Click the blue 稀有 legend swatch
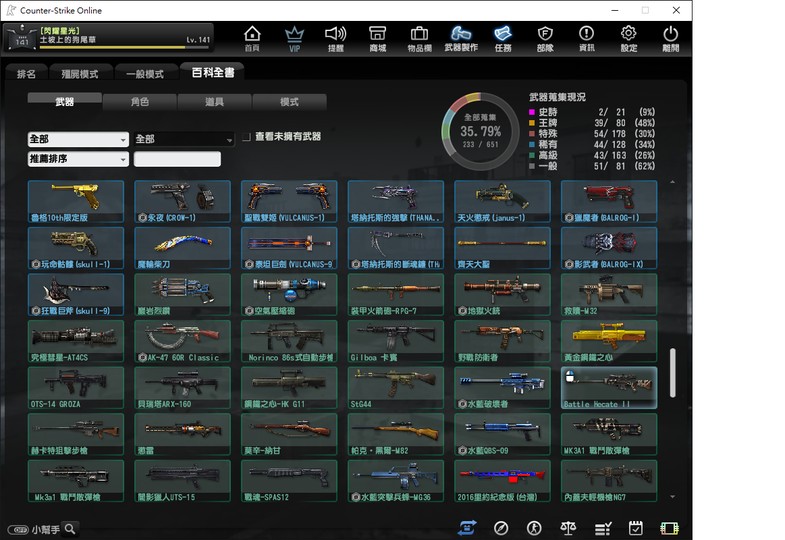Viewport: 785px width, 540px height. click(532, 145)
